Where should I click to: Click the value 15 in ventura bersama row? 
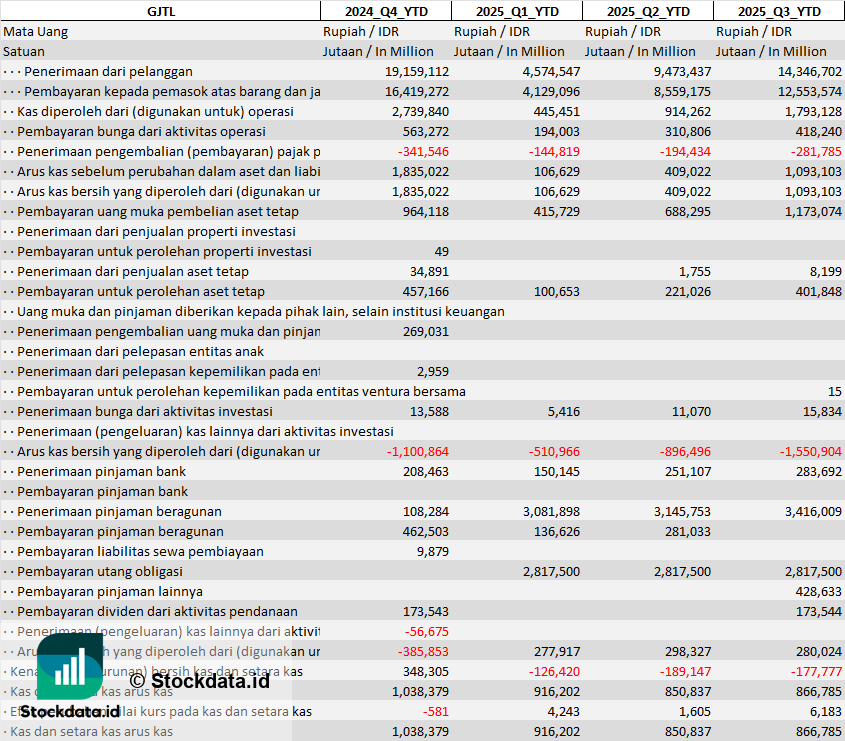(x=835, y=392)
